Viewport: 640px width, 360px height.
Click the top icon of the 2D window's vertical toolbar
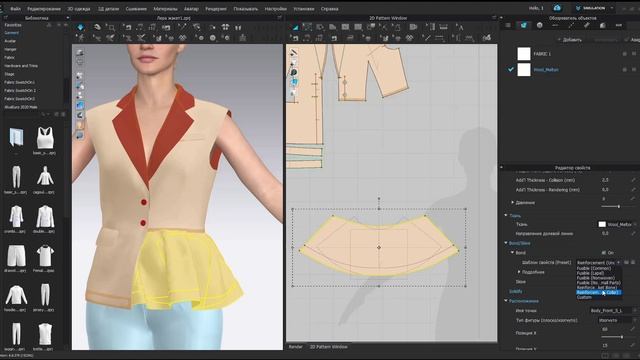click(293, 53)
